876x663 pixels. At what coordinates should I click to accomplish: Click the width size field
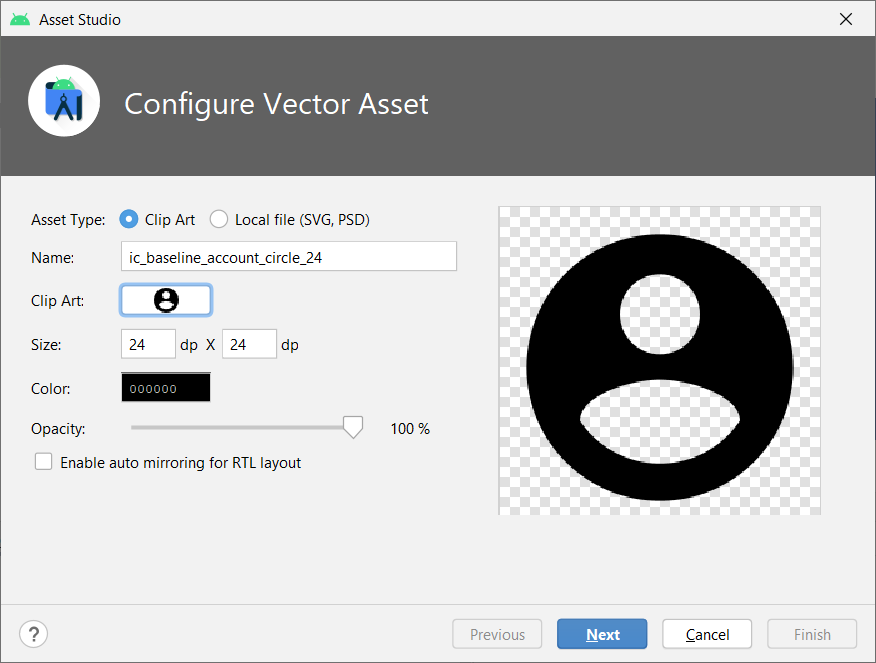[148, 344]
